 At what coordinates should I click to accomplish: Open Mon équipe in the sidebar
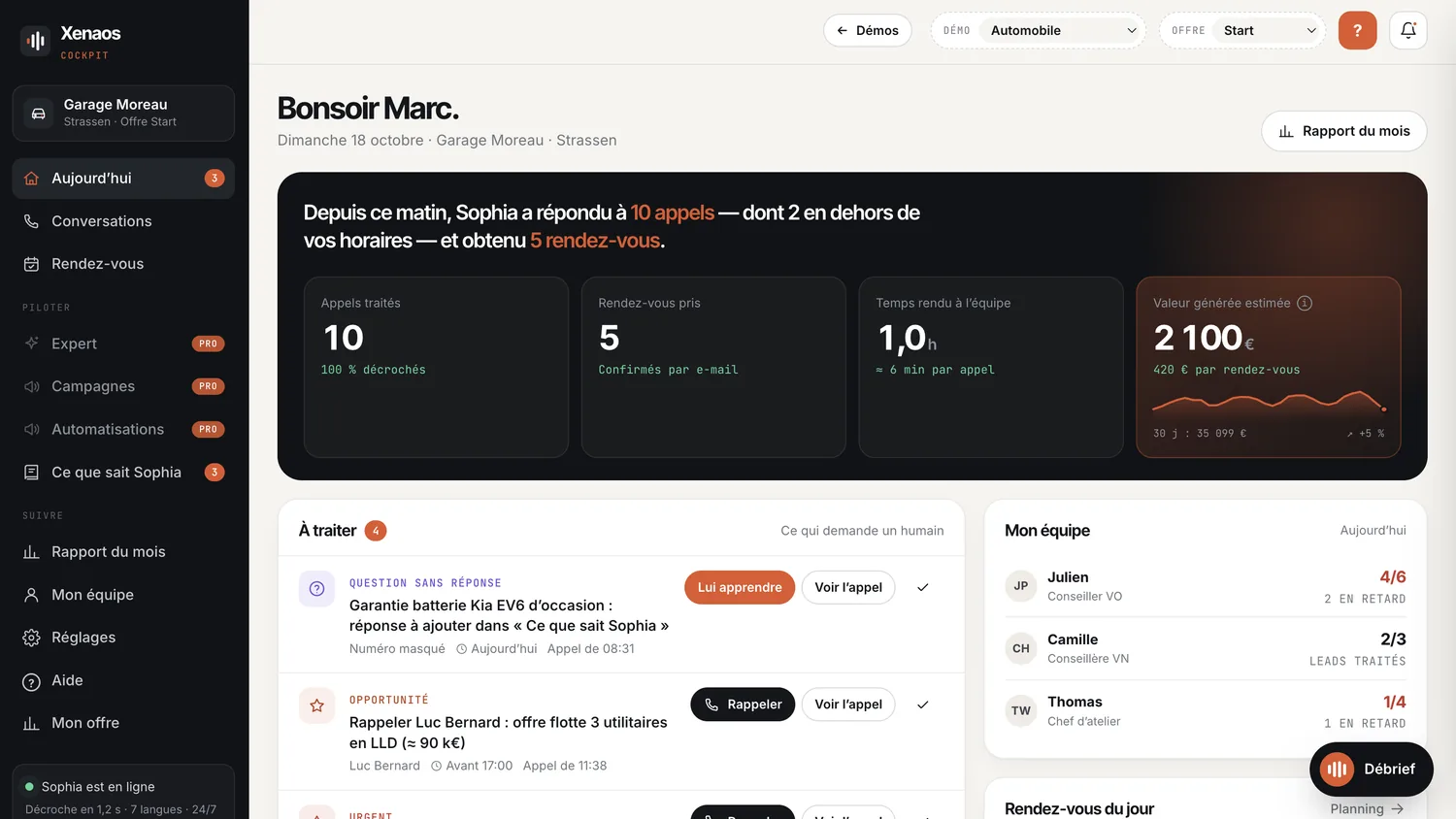coord(123,595)
